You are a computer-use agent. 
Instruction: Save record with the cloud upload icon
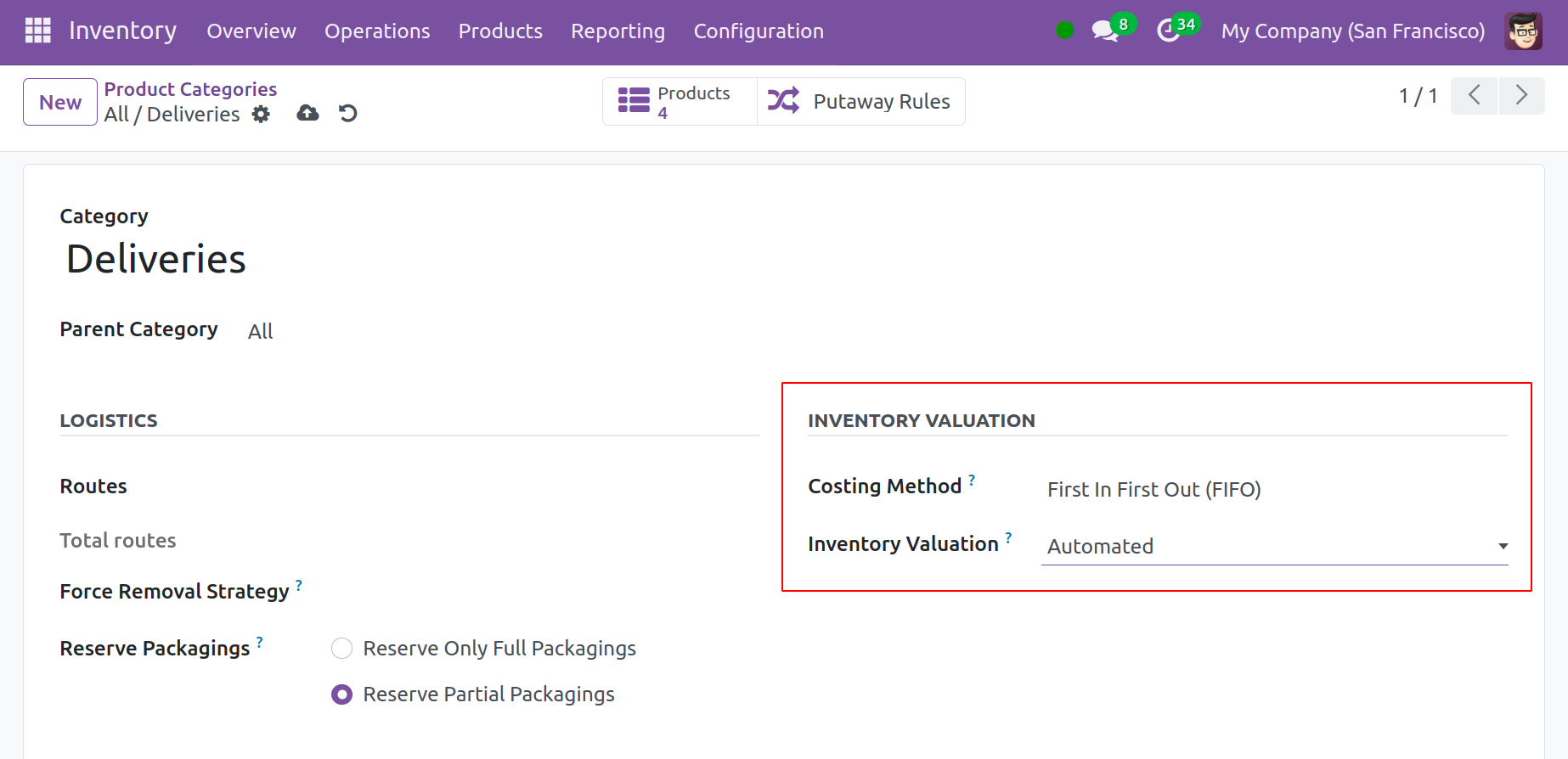tap(307, 113)
